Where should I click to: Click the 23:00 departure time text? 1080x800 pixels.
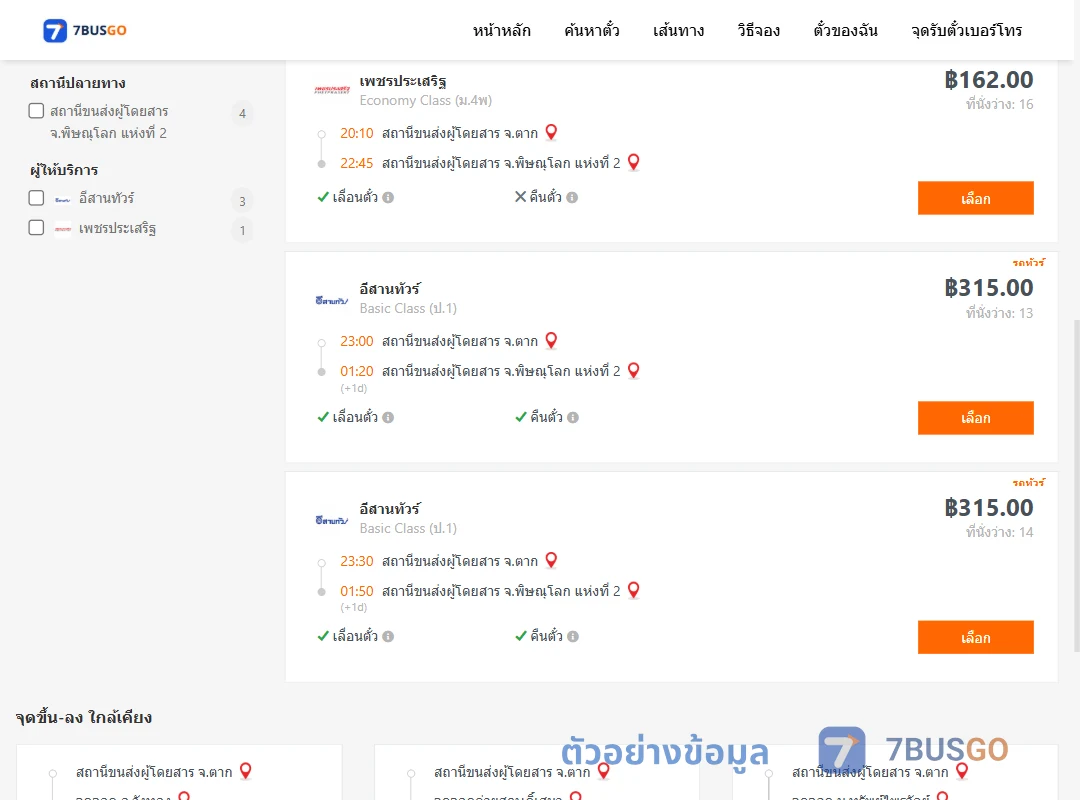pos(357,341)
